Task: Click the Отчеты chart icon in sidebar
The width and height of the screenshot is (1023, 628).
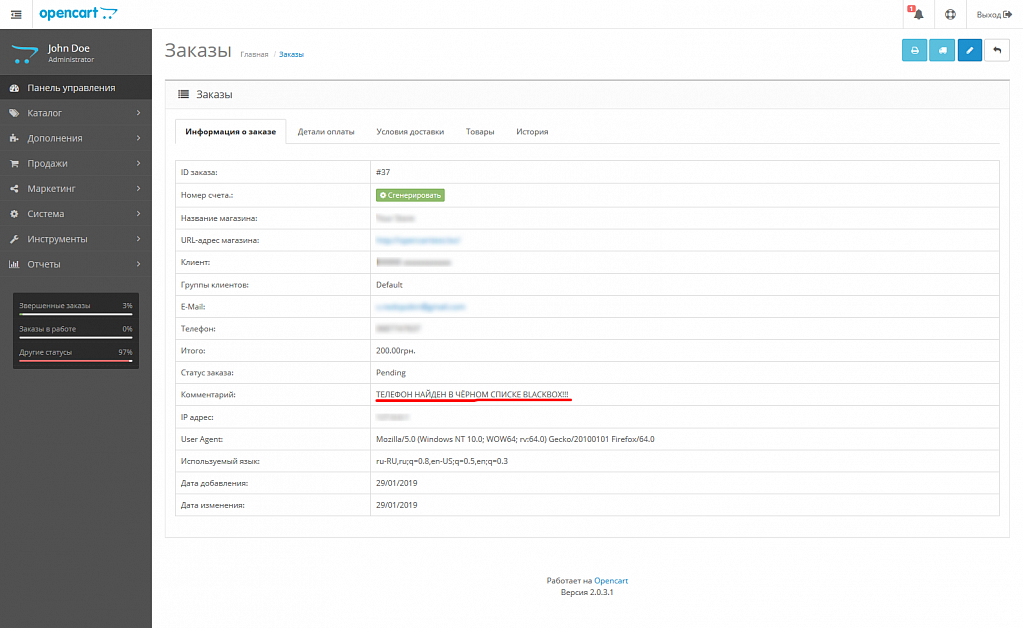Action: [x=12, y=264]
